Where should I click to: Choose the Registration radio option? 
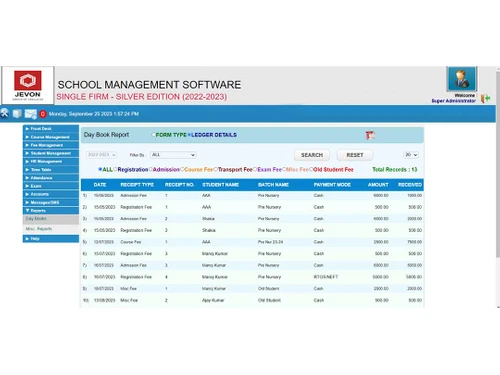pos(115,169)
